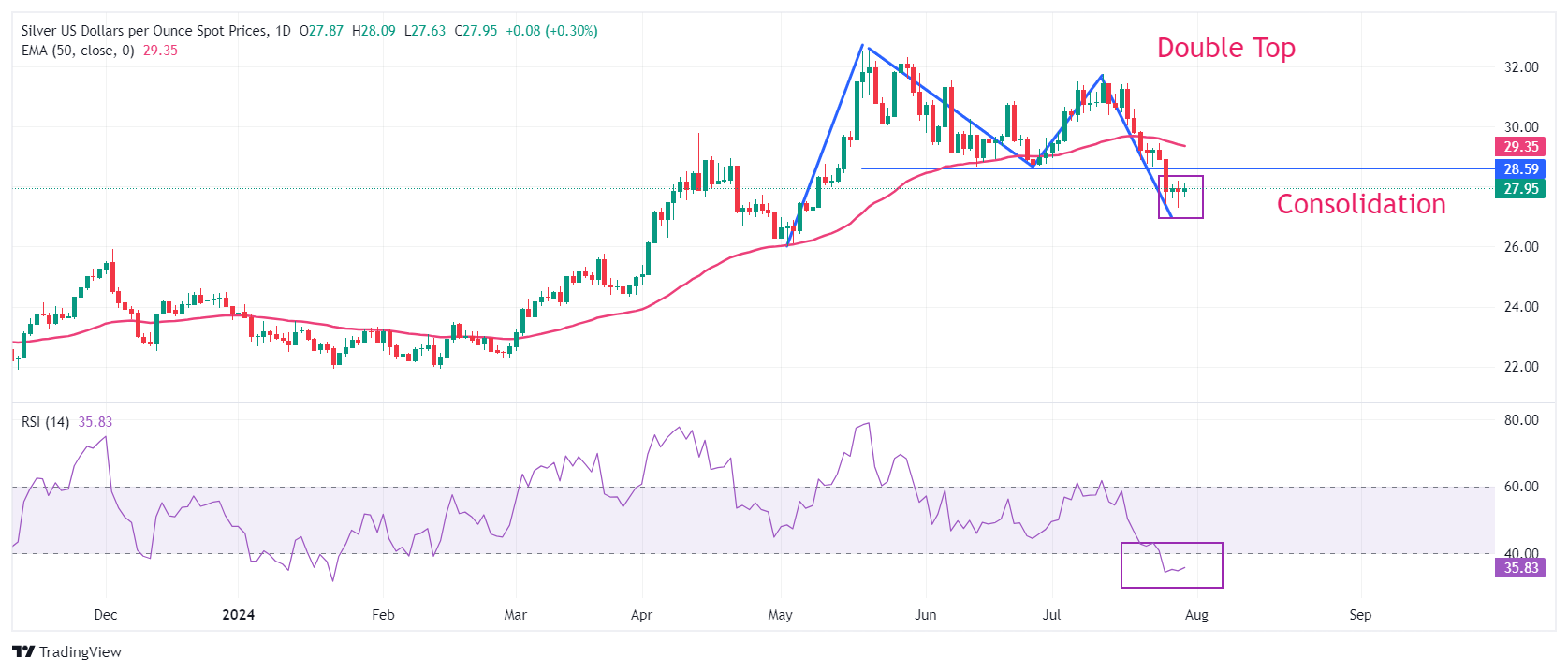1568x672 pixels.
Task: Click the May label on time axis
Action: pos(780,615)
